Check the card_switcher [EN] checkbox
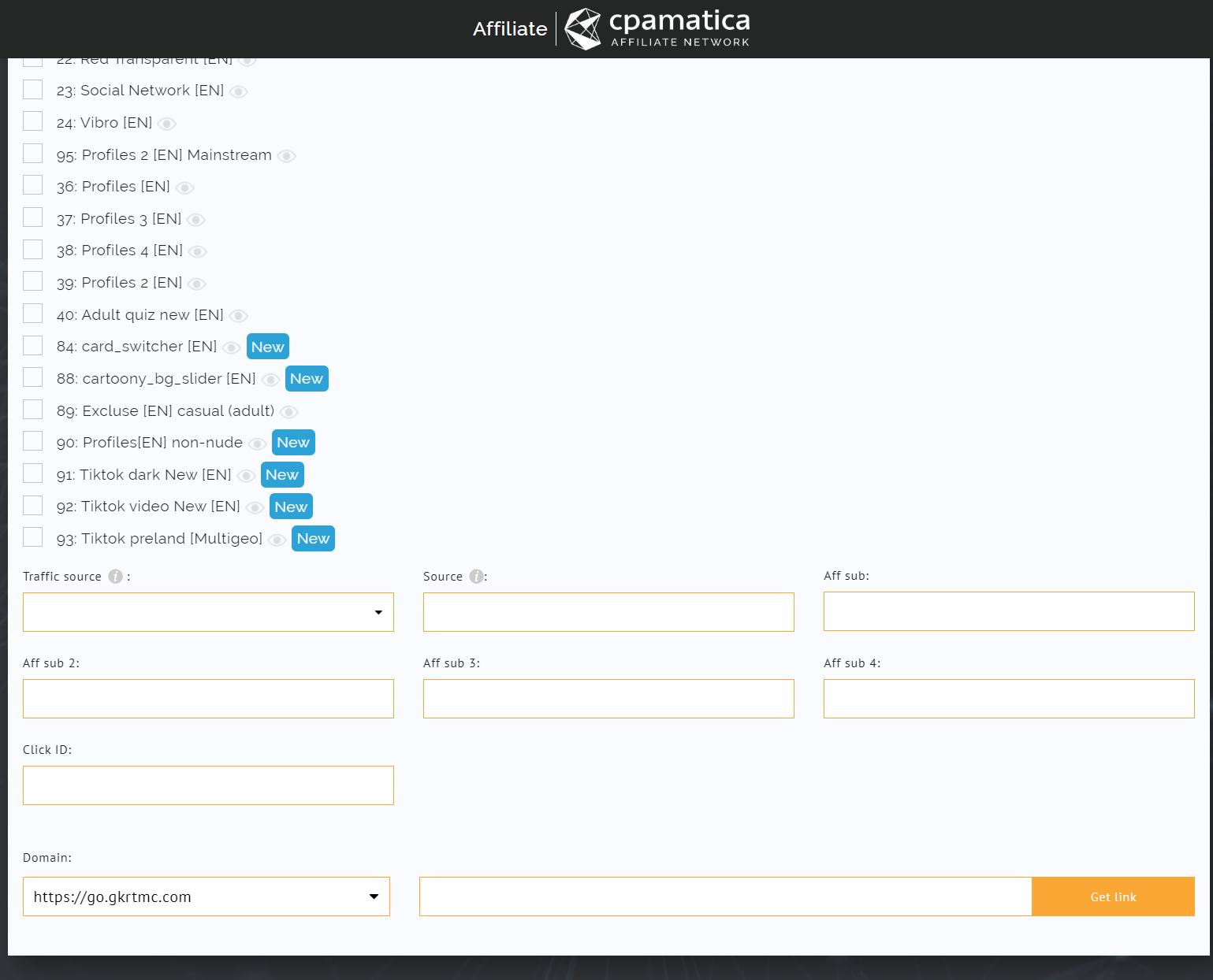The height and width of the screenshot is (980, 1213). (32, 345)
